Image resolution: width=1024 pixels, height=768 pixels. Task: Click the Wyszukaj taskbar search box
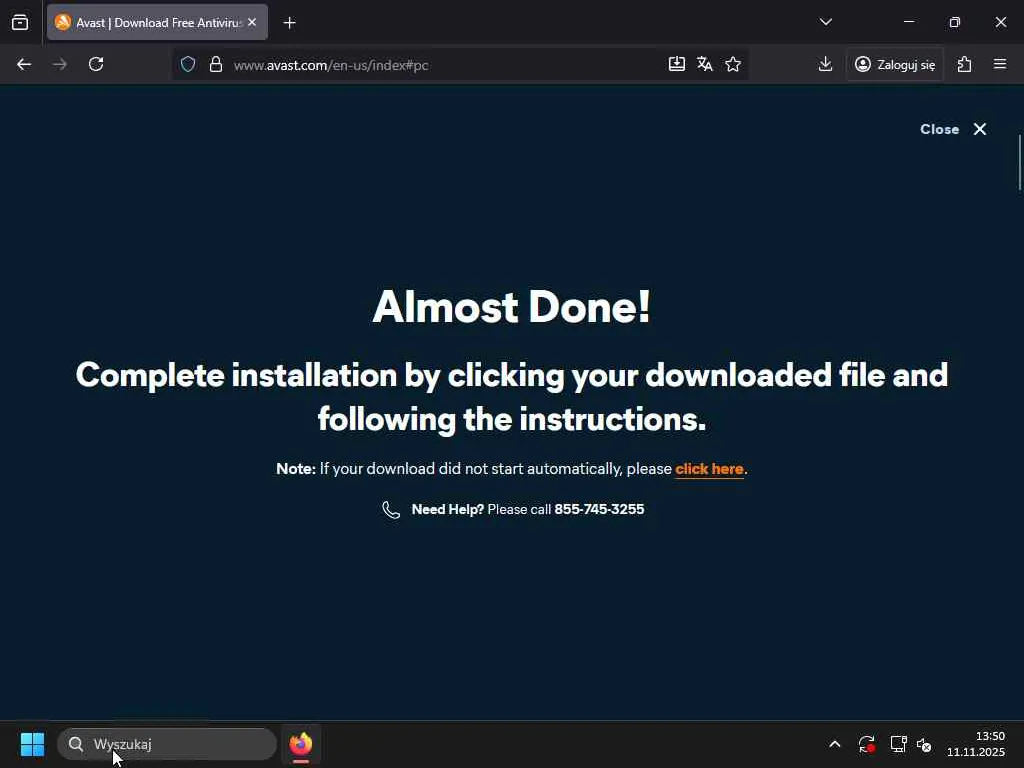(167, 744)
